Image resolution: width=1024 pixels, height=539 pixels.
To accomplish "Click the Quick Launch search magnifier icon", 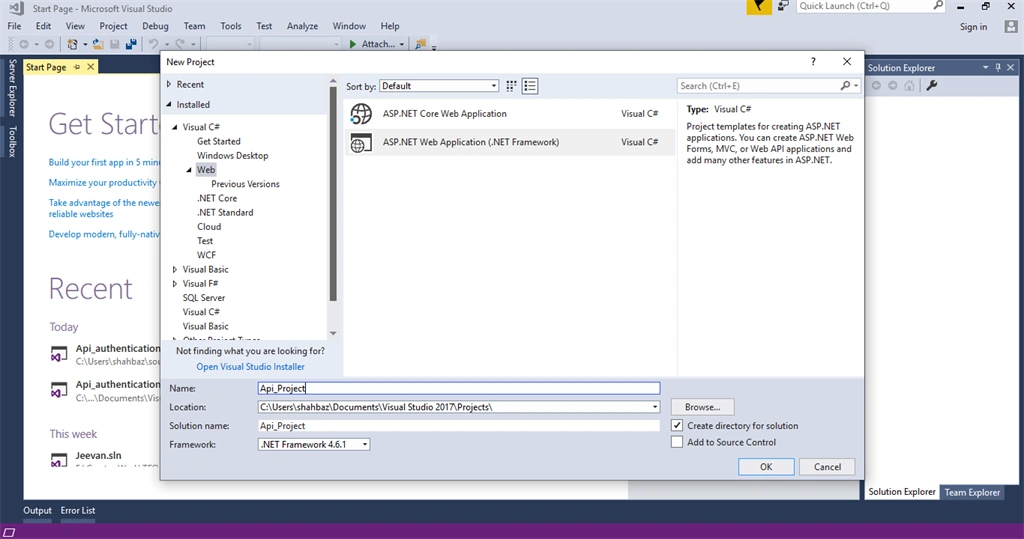I will click(938, 6).
